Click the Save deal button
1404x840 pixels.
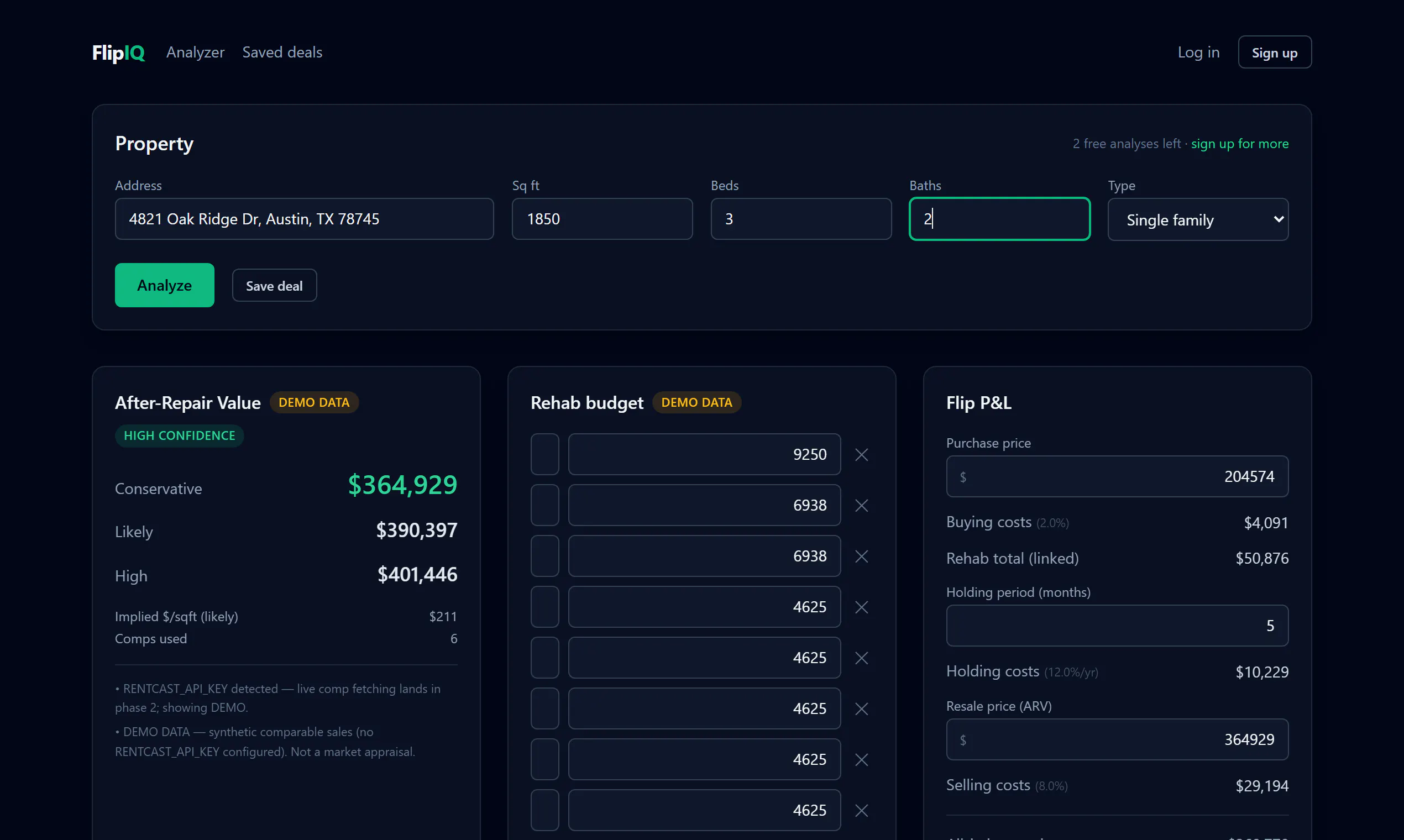pos(274,285)
